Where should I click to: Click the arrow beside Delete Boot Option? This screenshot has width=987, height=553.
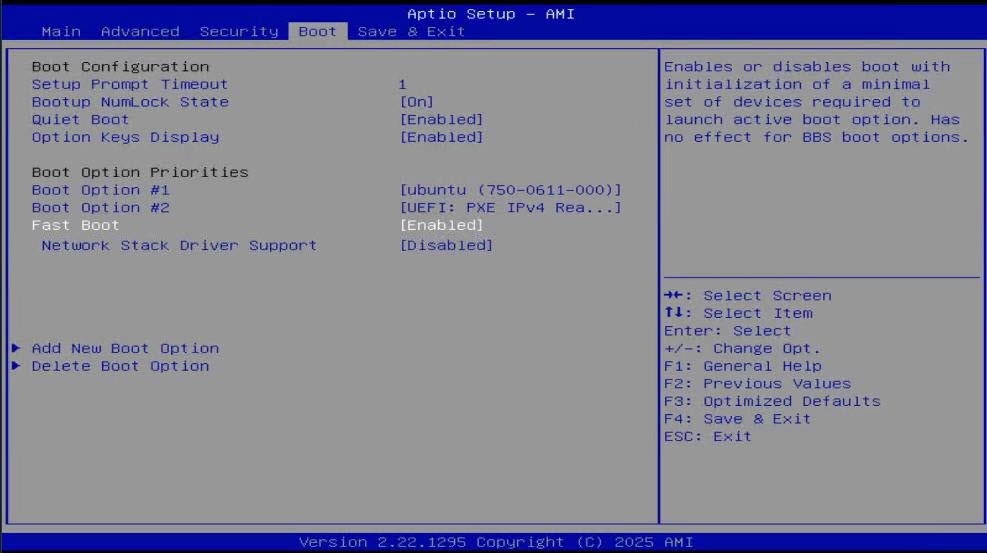coord(16,366)
